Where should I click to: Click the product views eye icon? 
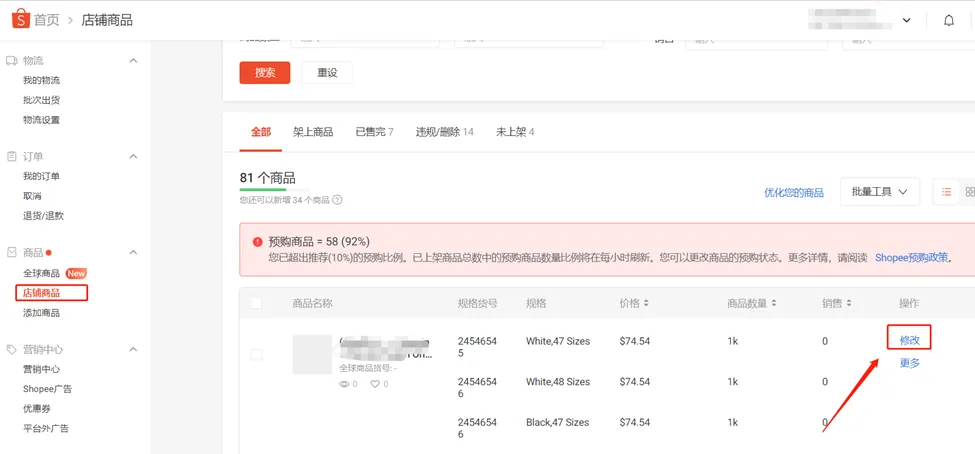pos(344,384)
